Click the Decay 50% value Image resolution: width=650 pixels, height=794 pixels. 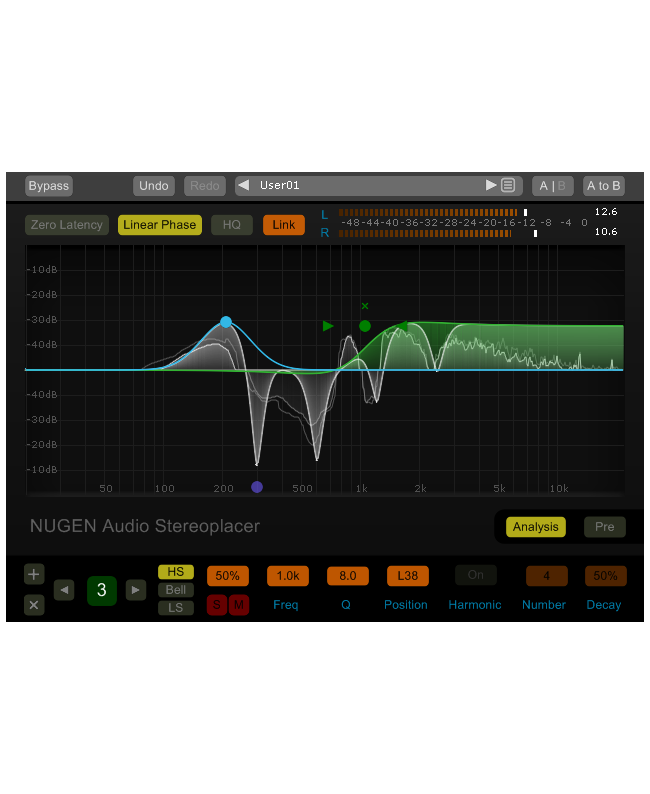coord(605,576)
